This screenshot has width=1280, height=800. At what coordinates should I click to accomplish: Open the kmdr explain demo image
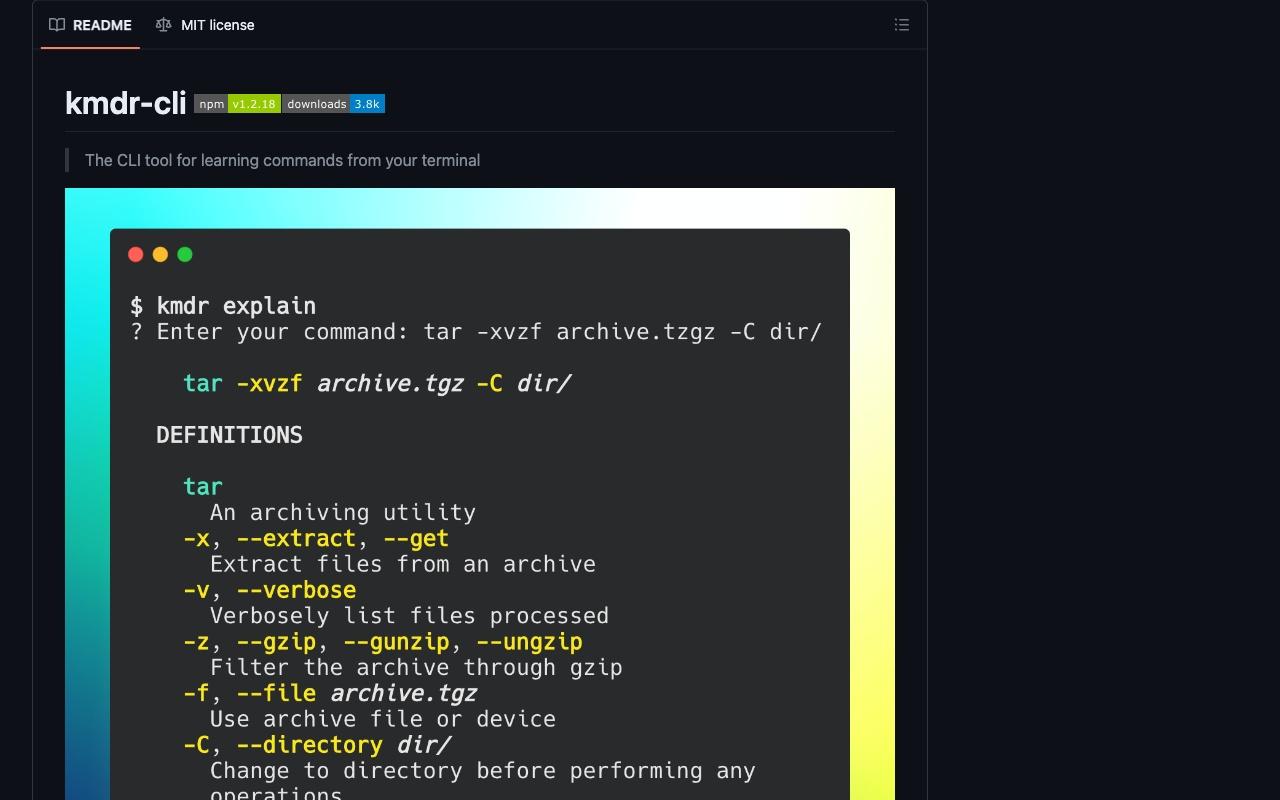480,494
